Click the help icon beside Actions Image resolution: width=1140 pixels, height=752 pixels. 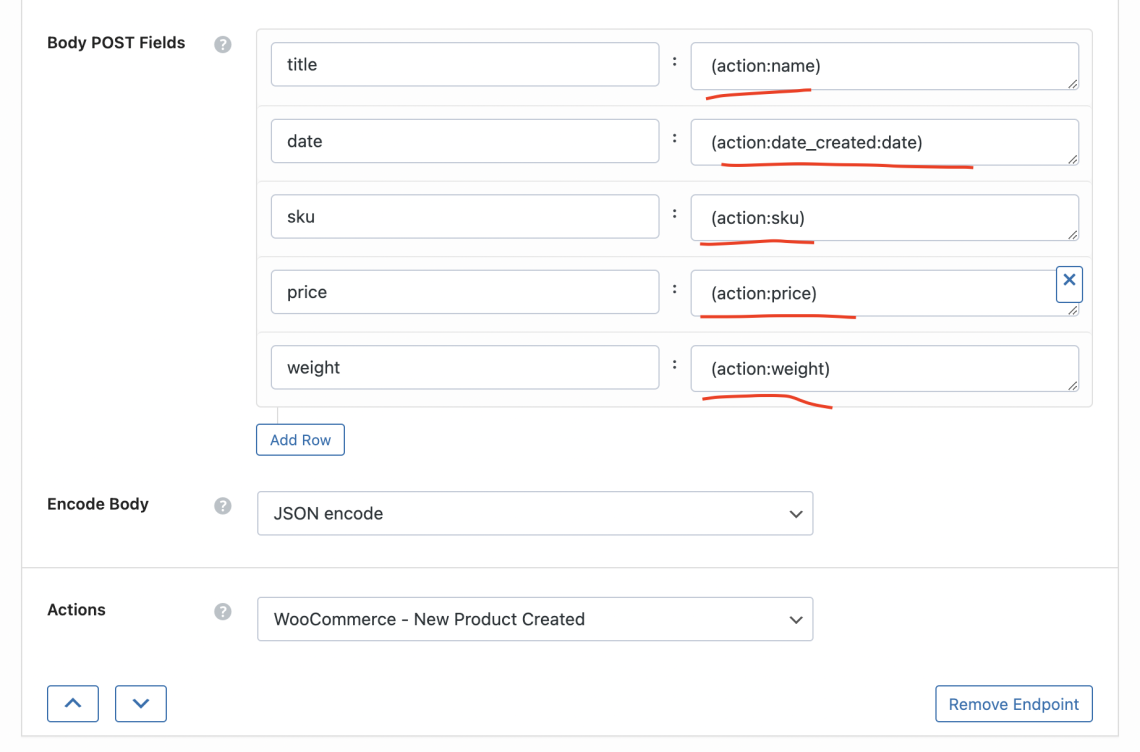pos(222,611)
